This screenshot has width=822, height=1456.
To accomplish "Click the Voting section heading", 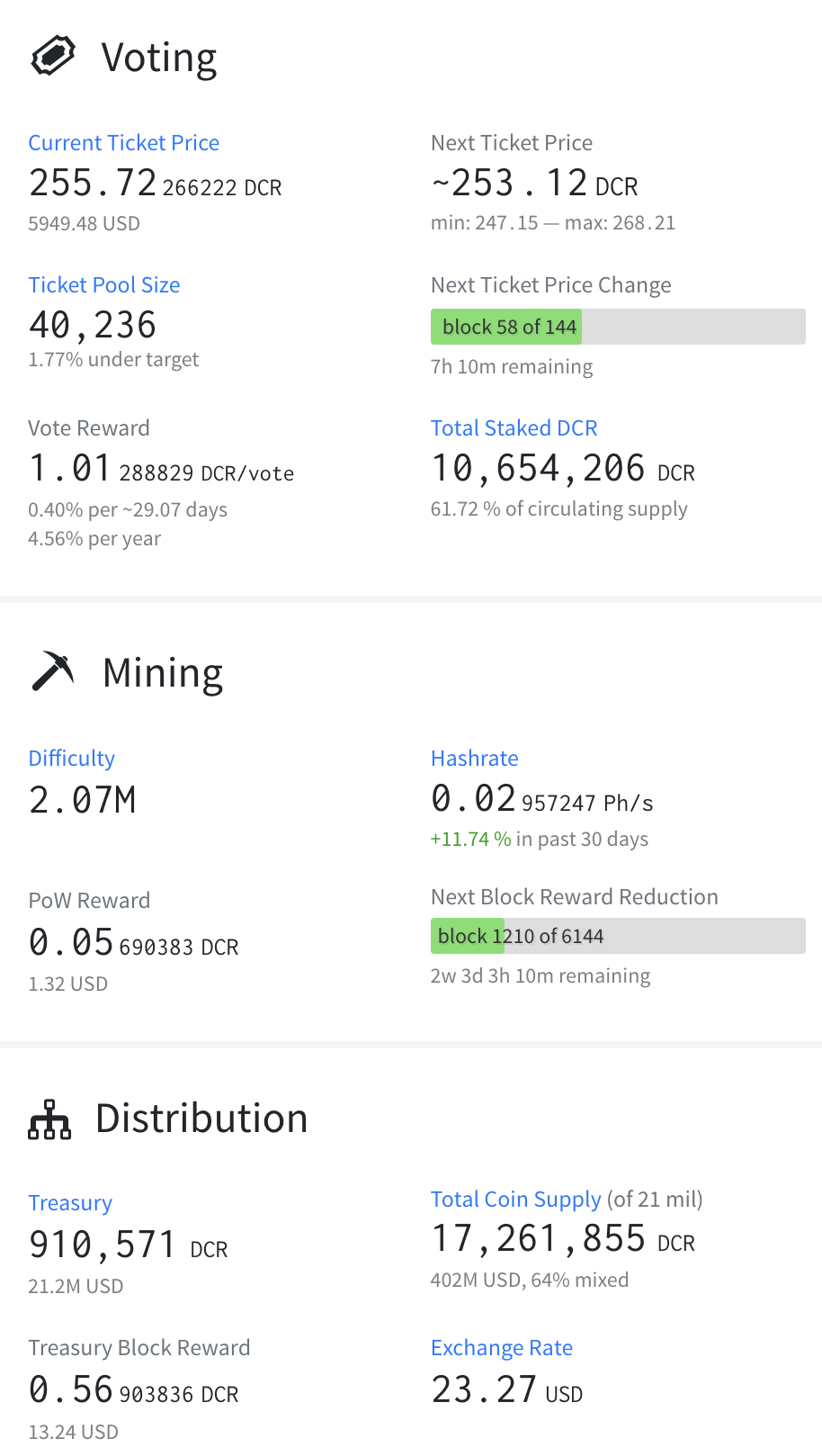I will [x=159, y=58].
